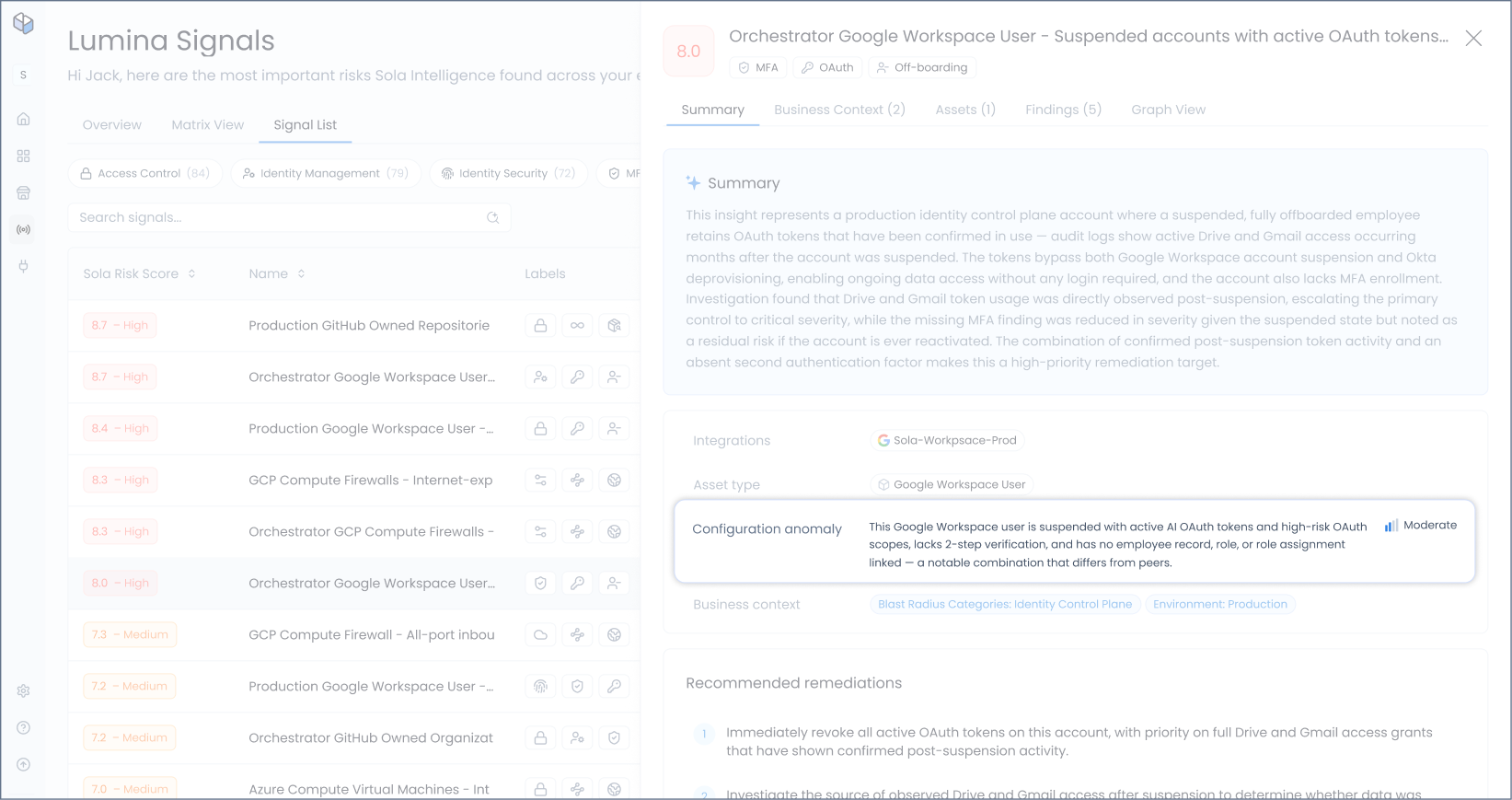The width and height of the screenshot is (1512, 800).
Task: Click Blast Radius Categories: Identity Control Plane chip
Action: click(x=1005, y=604)
